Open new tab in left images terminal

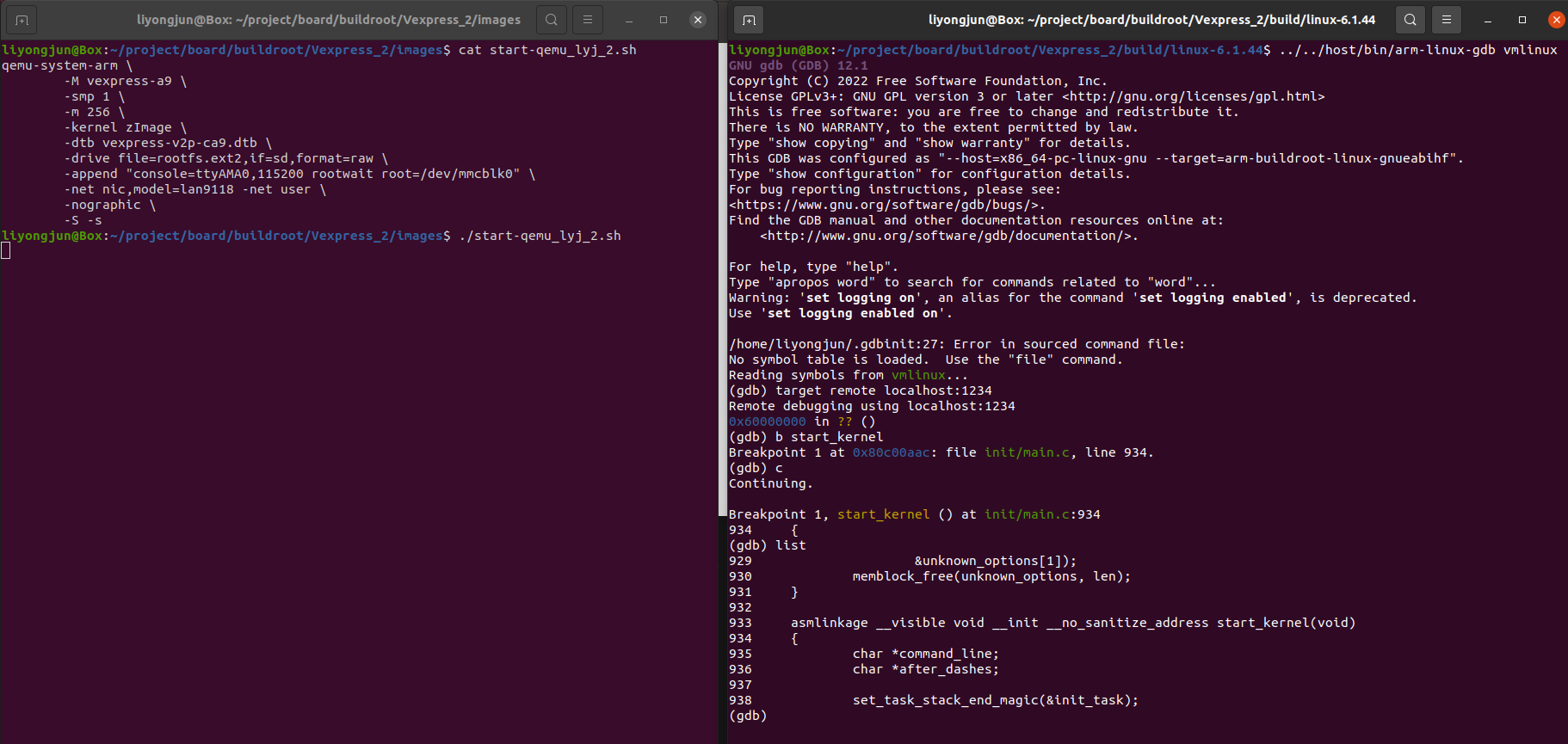click(x=22, y=20)
